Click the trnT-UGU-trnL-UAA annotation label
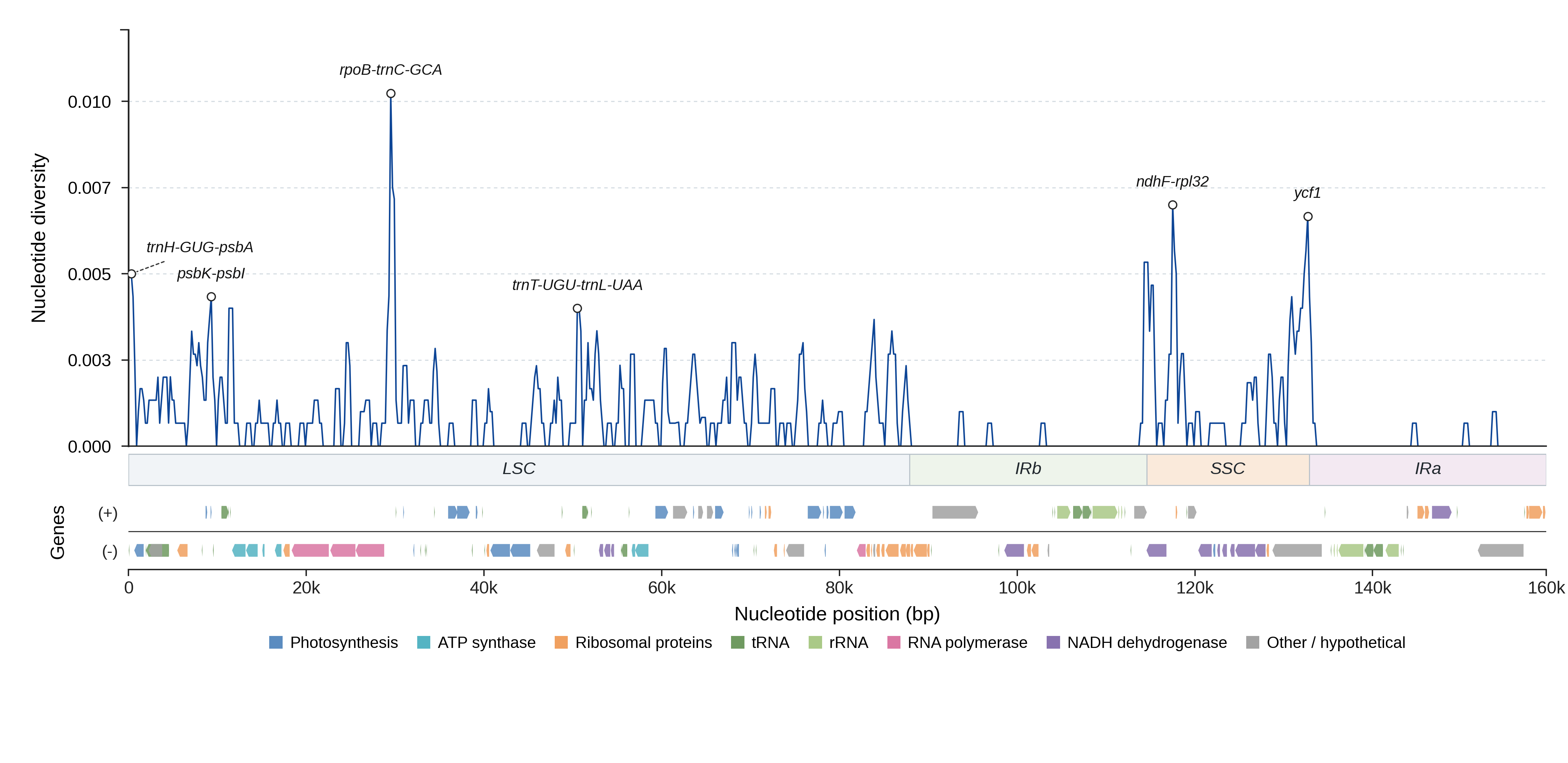Image resolution: width=1568 pixels, height=763 pixels. (577, 285)
